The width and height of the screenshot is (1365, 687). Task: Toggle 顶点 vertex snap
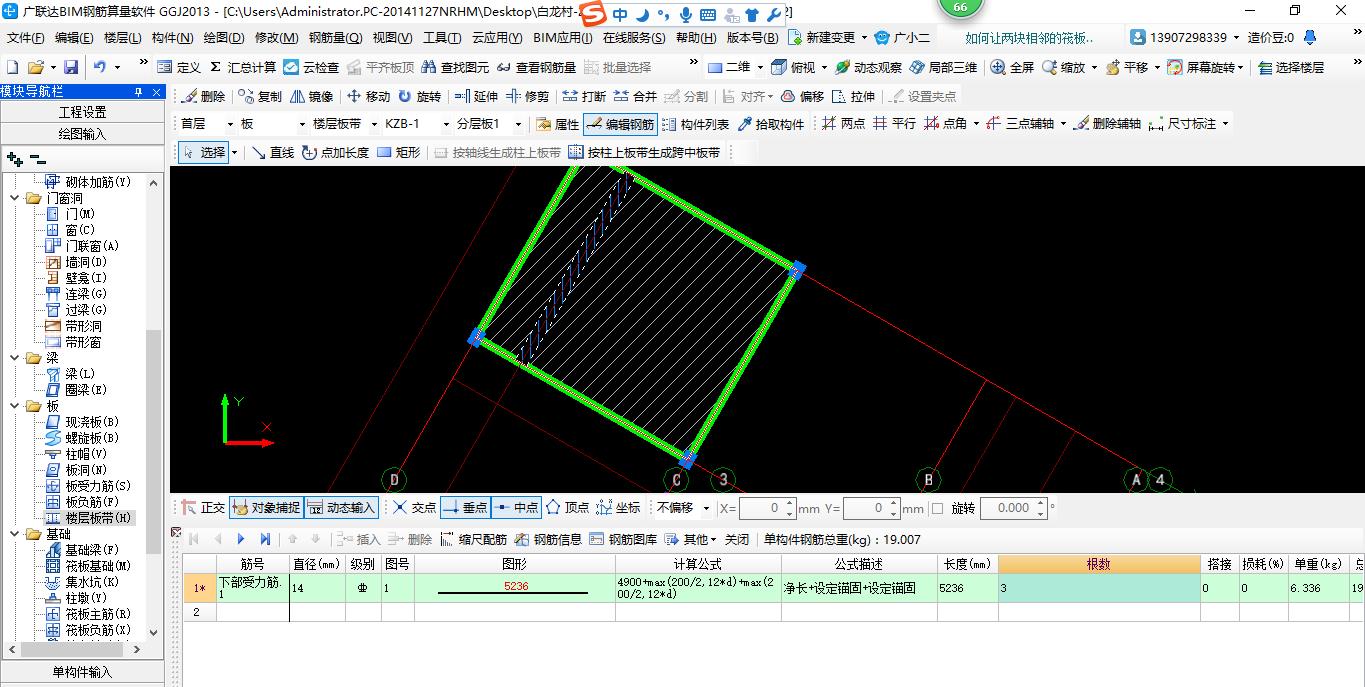tap(567, 508)
